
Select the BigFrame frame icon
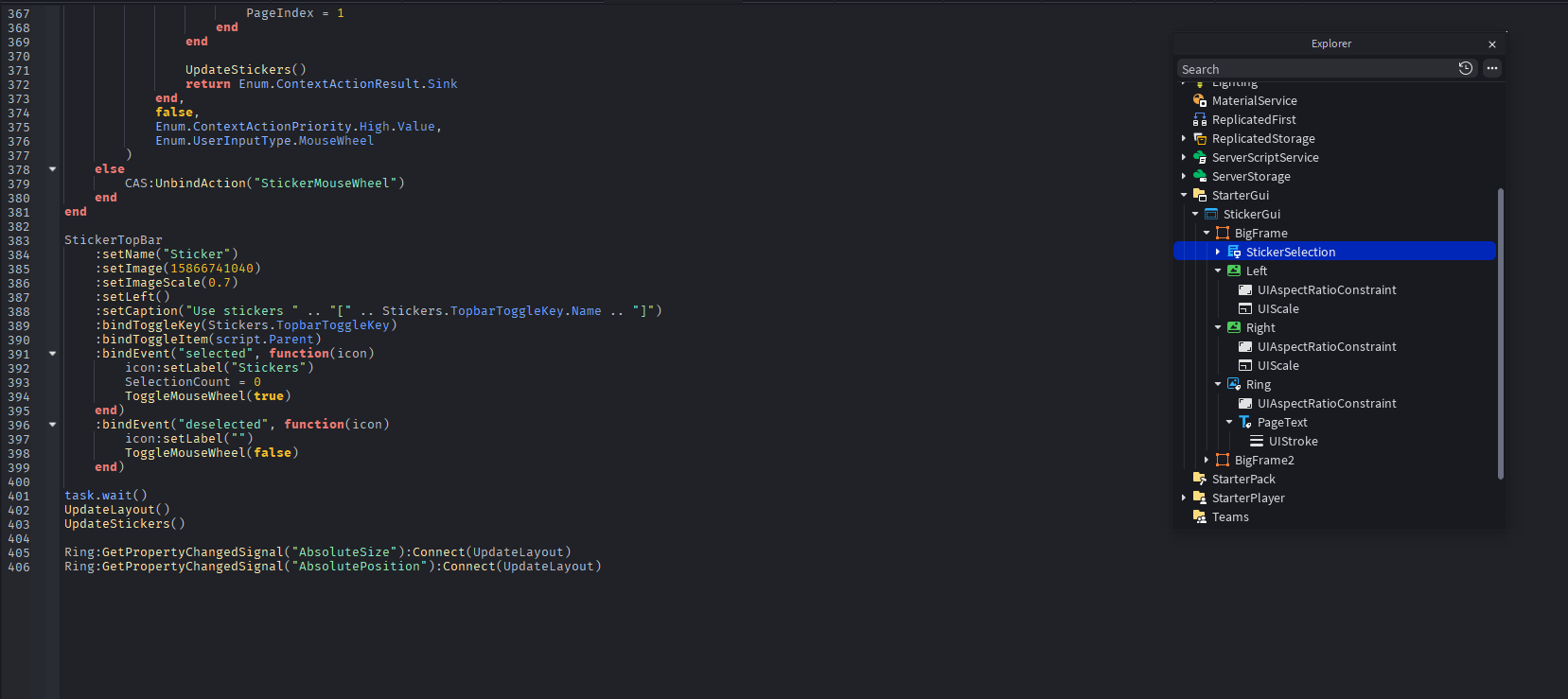(1223, 233)
